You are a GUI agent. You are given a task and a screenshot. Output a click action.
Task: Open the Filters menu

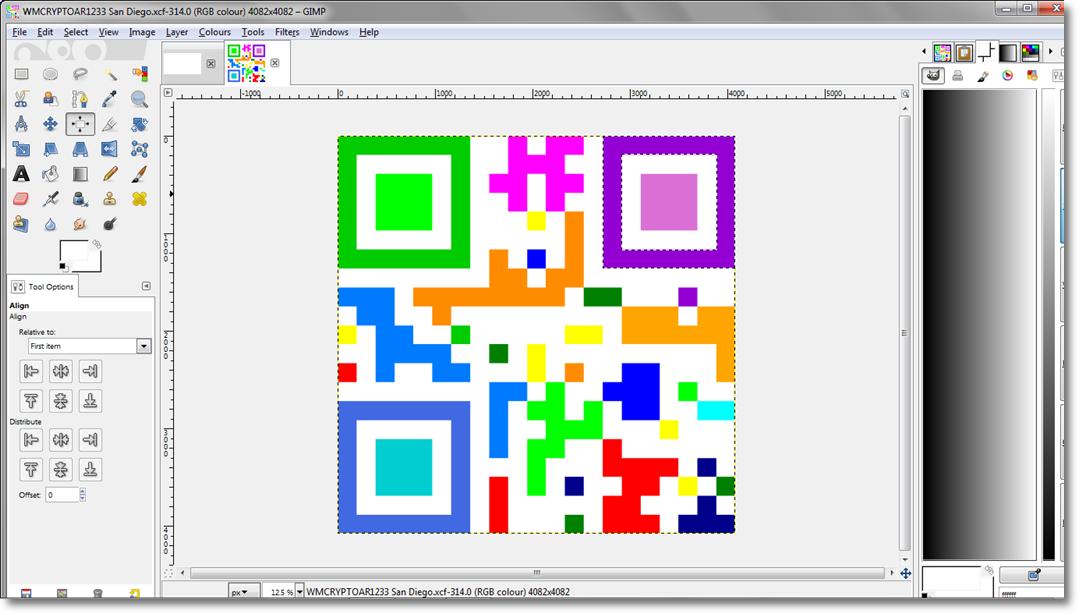pyautogui.click(x=287, y=32)
